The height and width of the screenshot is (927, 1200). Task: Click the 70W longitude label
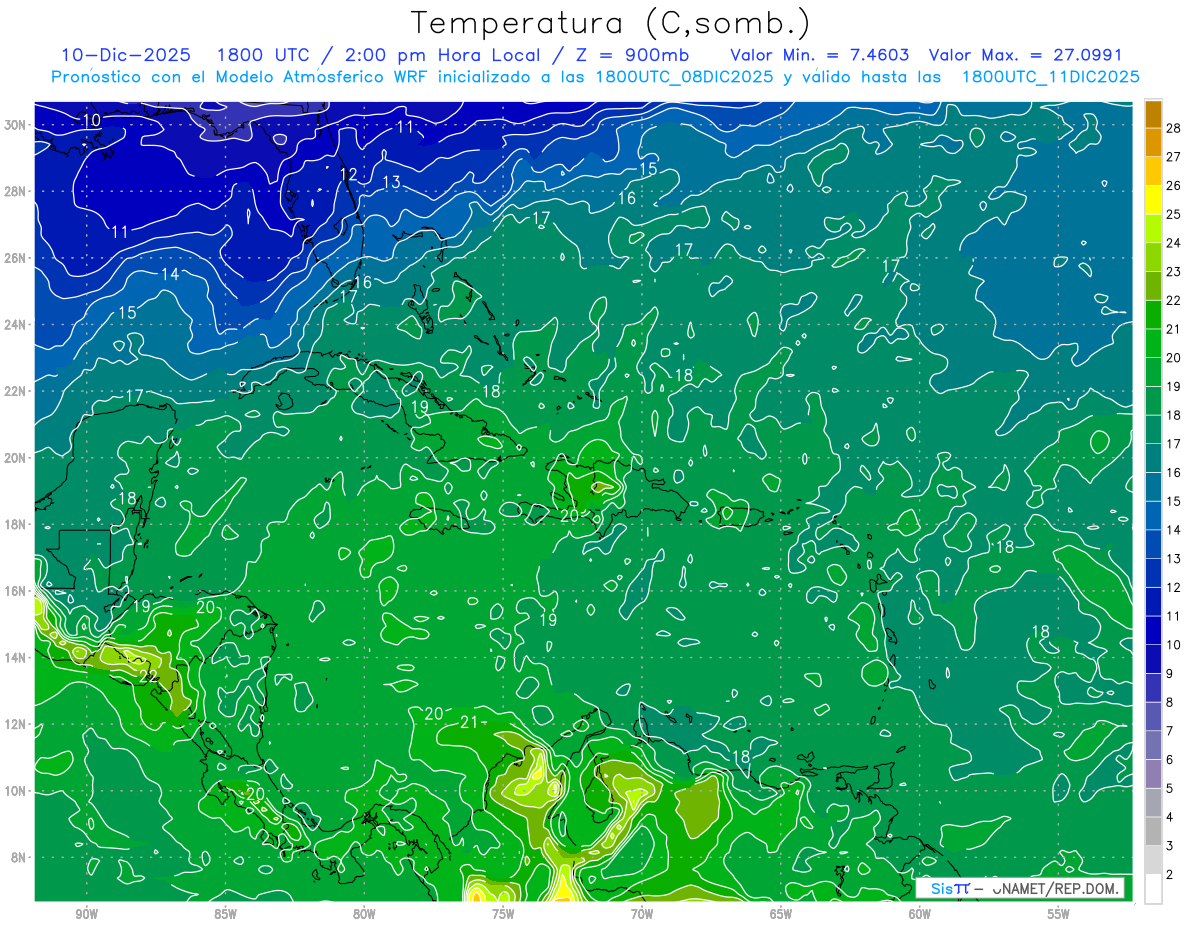coord(642,915)
